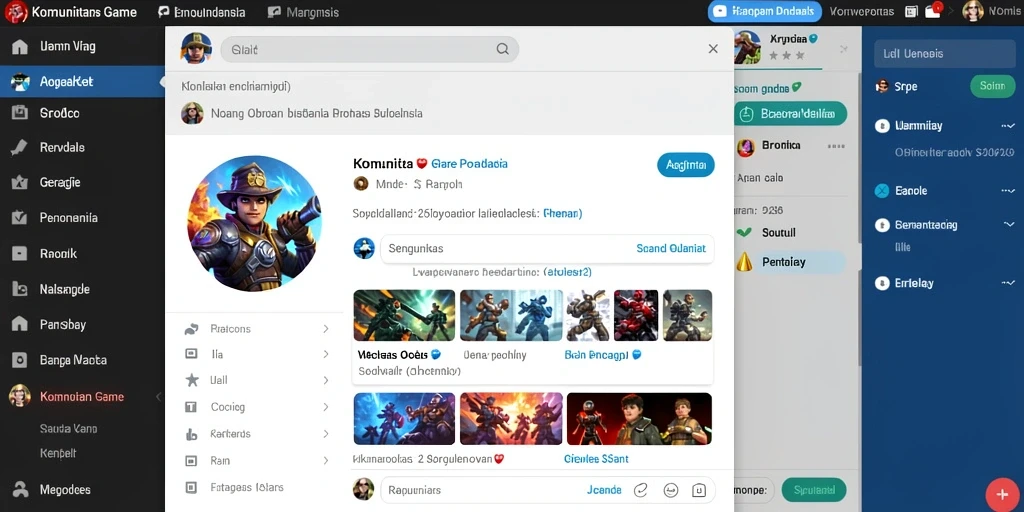1024x512 pixels.
Task: Expand Ila row chevron
Action: (x=325, y=355)
